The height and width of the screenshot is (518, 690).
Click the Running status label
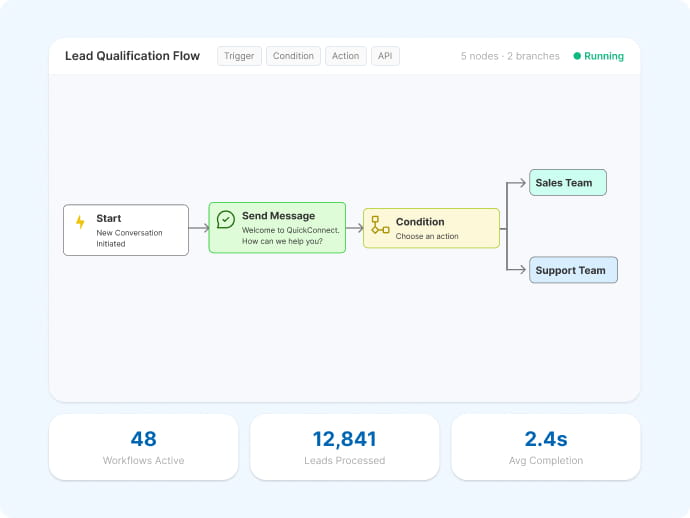pos(604,56)
